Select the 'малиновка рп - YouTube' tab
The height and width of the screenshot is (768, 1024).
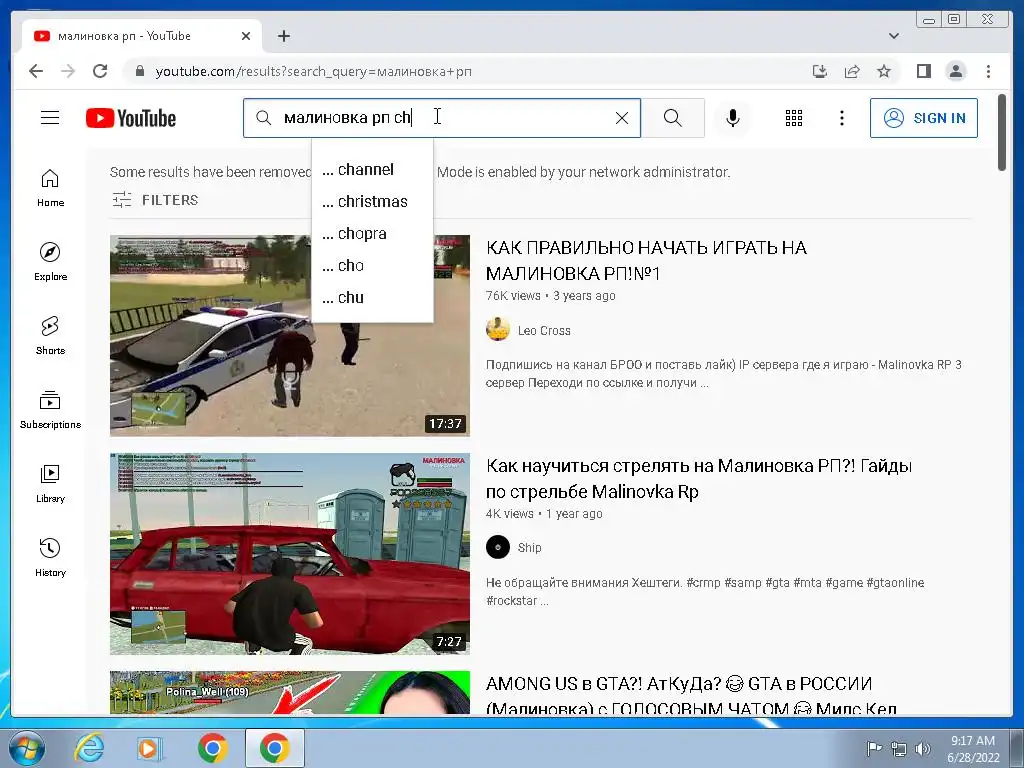click(141, 36)
